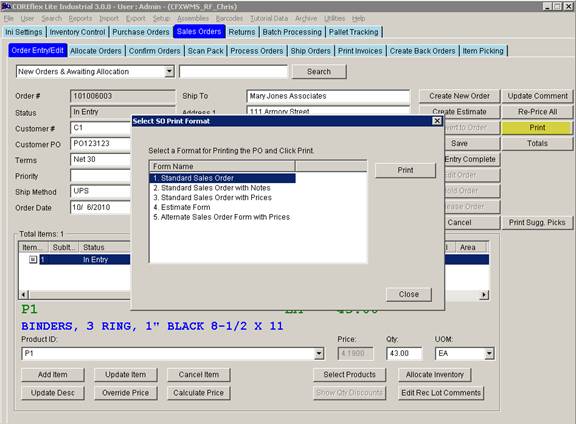Click the Add Item button
This screenshot has height=424, width=576.
tap(53, 374)
